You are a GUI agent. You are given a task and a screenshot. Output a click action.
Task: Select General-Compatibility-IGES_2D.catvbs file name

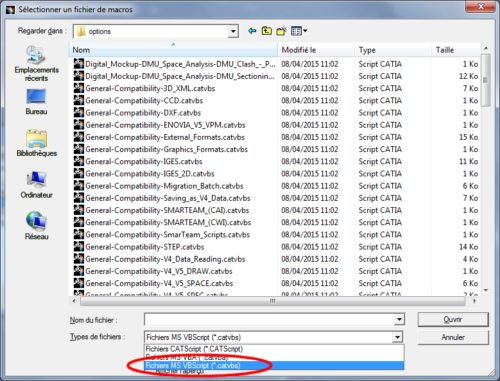coord(150,174)
